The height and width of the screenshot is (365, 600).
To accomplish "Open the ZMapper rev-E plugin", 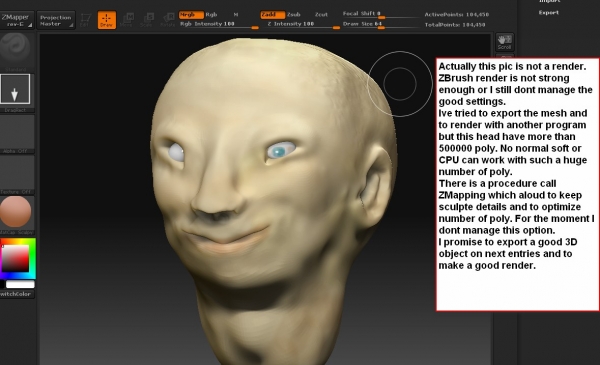I will 16,20.
